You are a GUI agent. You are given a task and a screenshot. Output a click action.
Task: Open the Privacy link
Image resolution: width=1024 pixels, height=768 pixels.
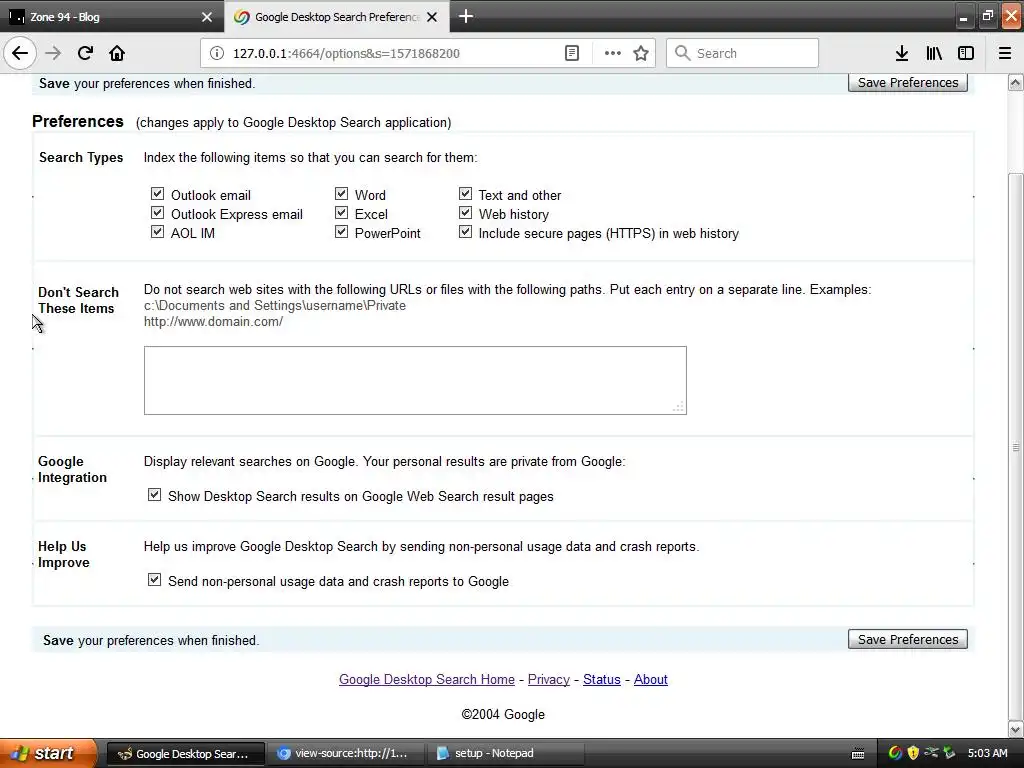pos(549,679)
